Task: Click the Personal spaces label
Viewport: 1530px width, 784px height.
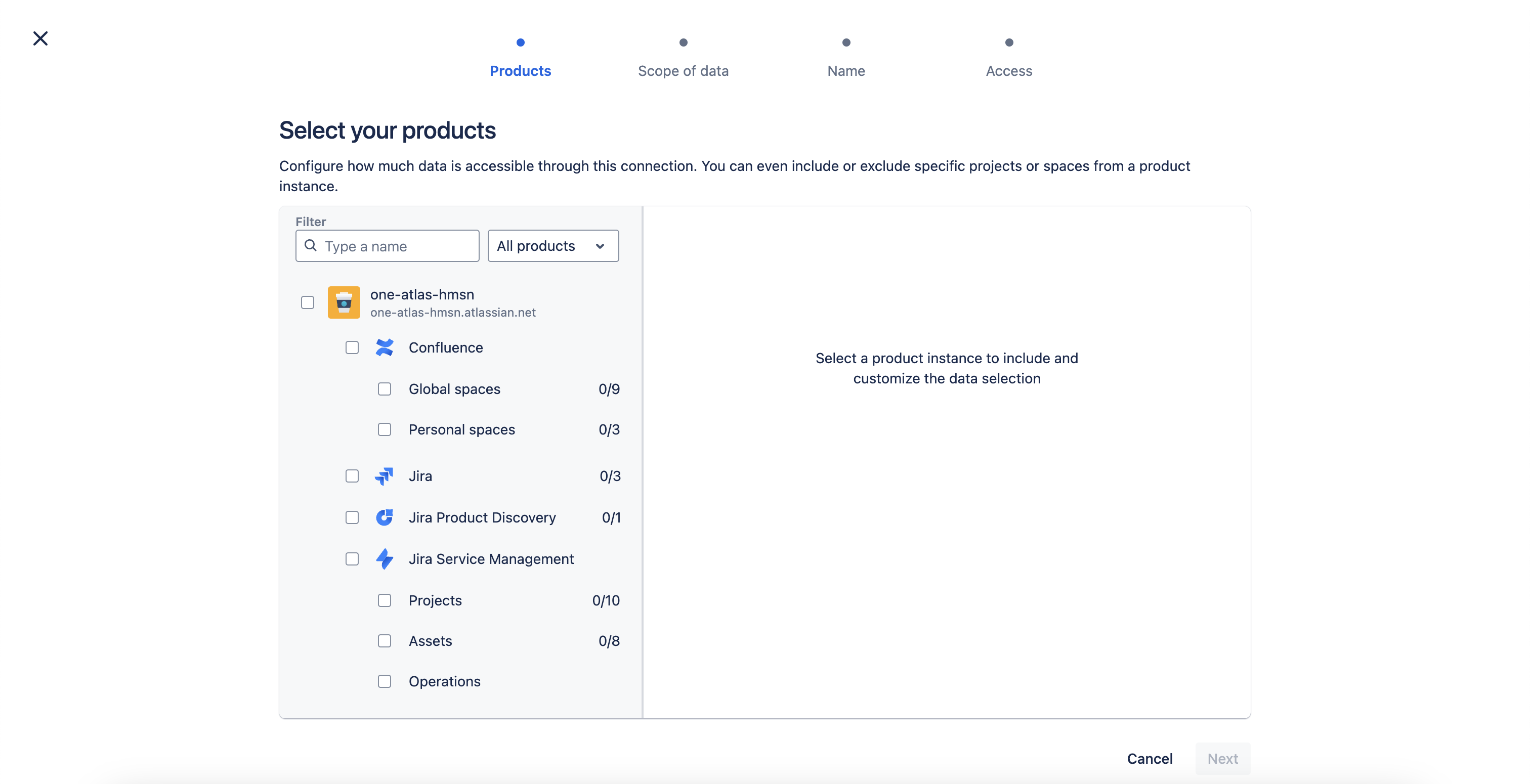Action: (461, 429)
